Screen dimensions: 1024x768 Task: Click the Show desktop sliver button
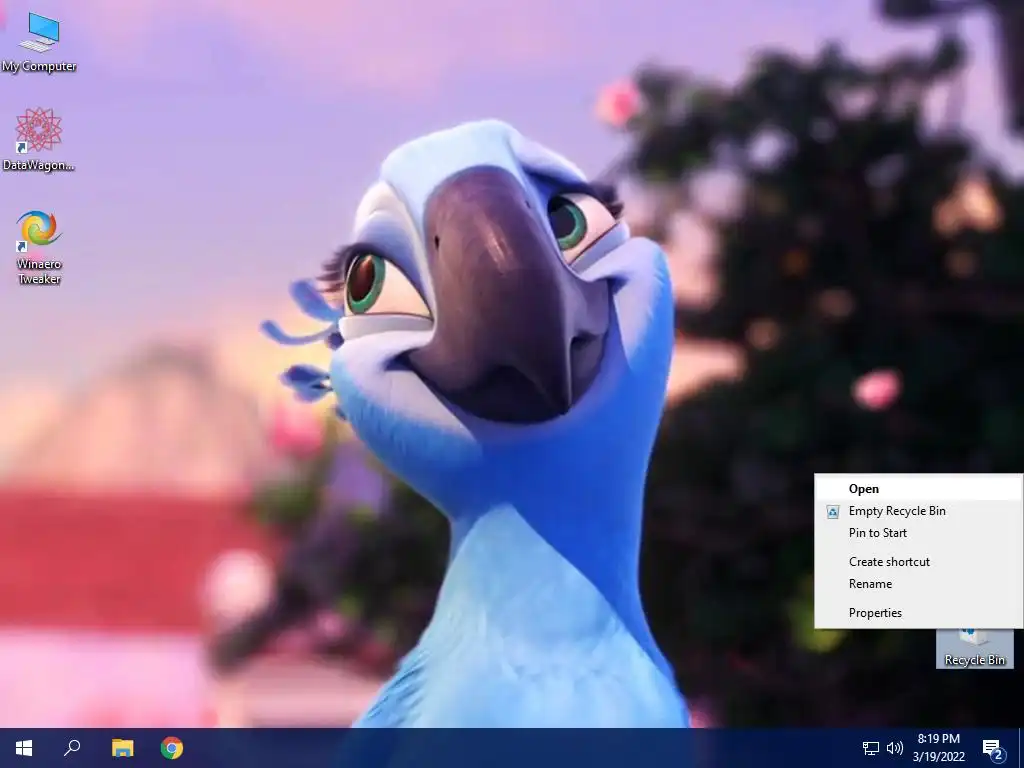[1021, 748]
